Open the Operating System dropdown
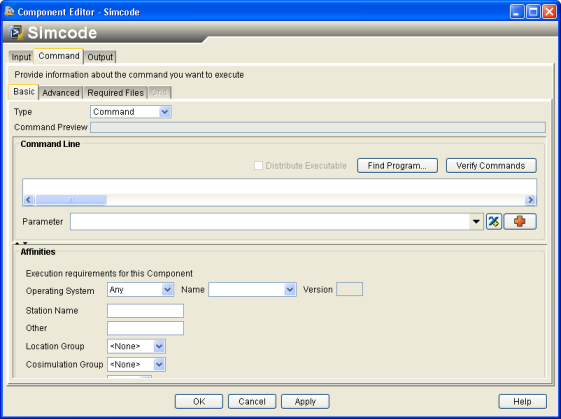 tap(140, 289)
